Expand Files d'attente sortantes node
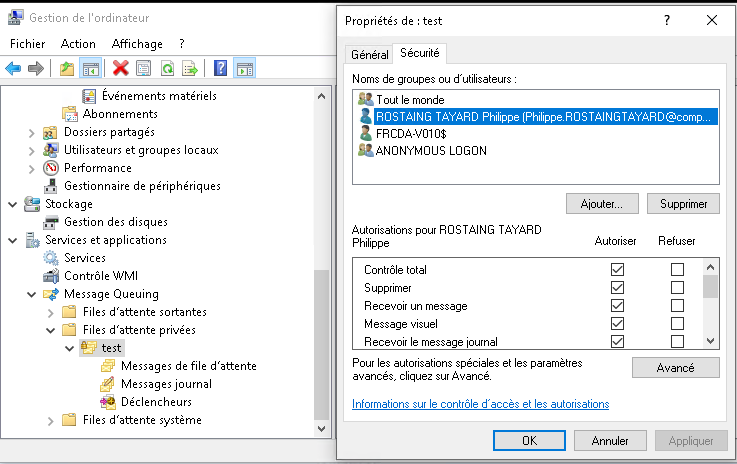This screenshot has width=737, height=464. (50, 312)
